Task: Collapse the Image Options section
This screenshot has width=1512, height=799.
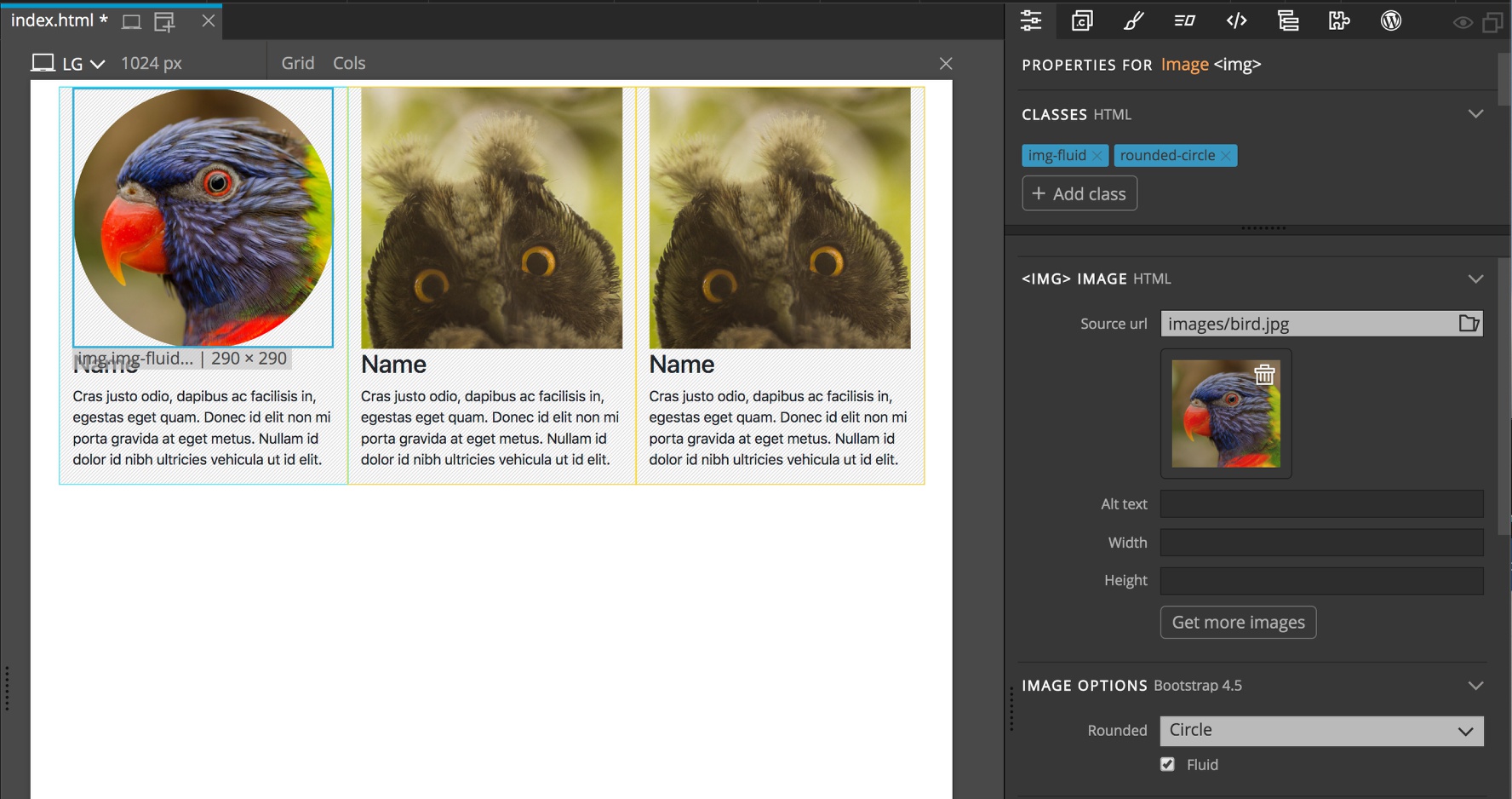Action: pyautogui.click(x=1475, y=686)
